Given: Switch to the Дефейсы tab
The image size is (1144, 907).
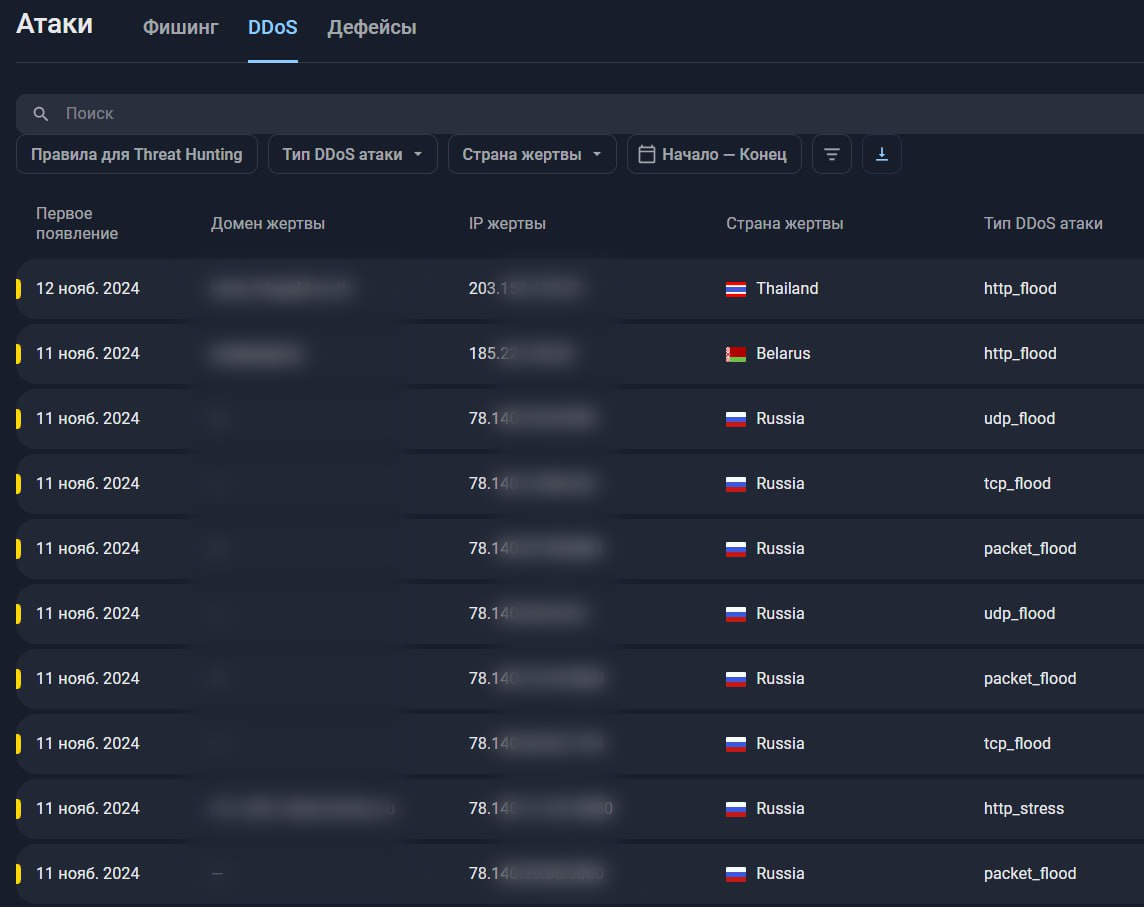Looking at the screenshot, I should pos(372,28).
